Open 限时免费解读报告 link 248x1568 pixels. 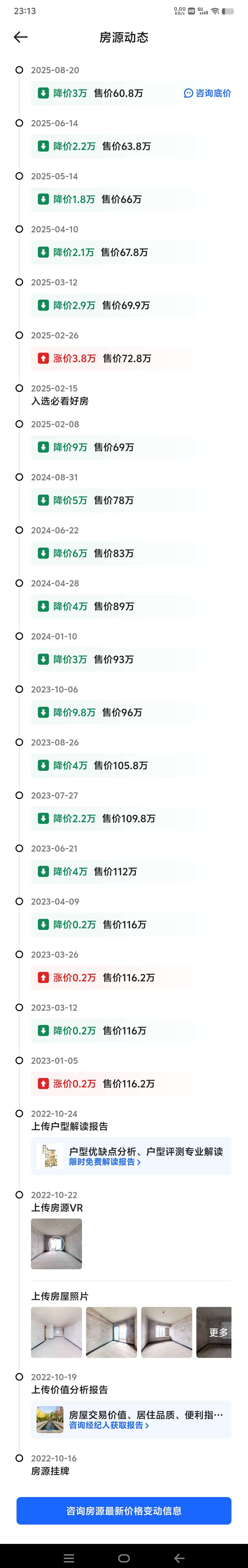click(x=105, y=1162)
